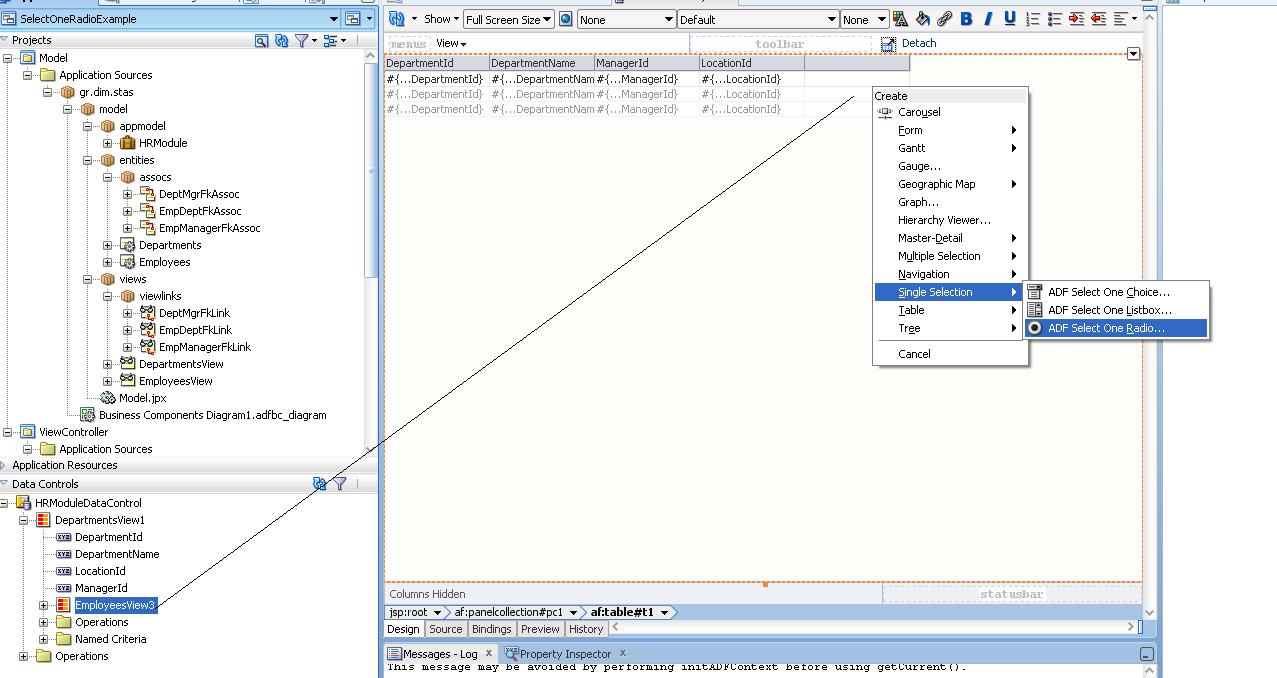Switch to the Source tab
This screenshot has width=1277, height=678.
(x=445, y=629)
